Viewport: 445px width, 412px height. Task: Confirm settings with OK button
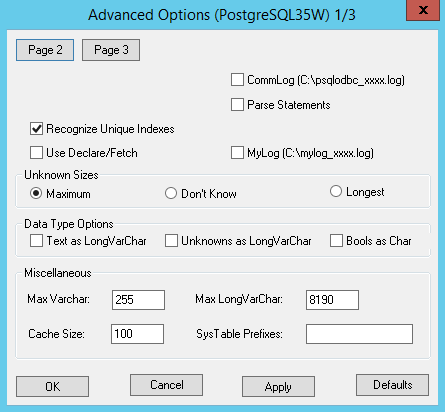(52, 387)
